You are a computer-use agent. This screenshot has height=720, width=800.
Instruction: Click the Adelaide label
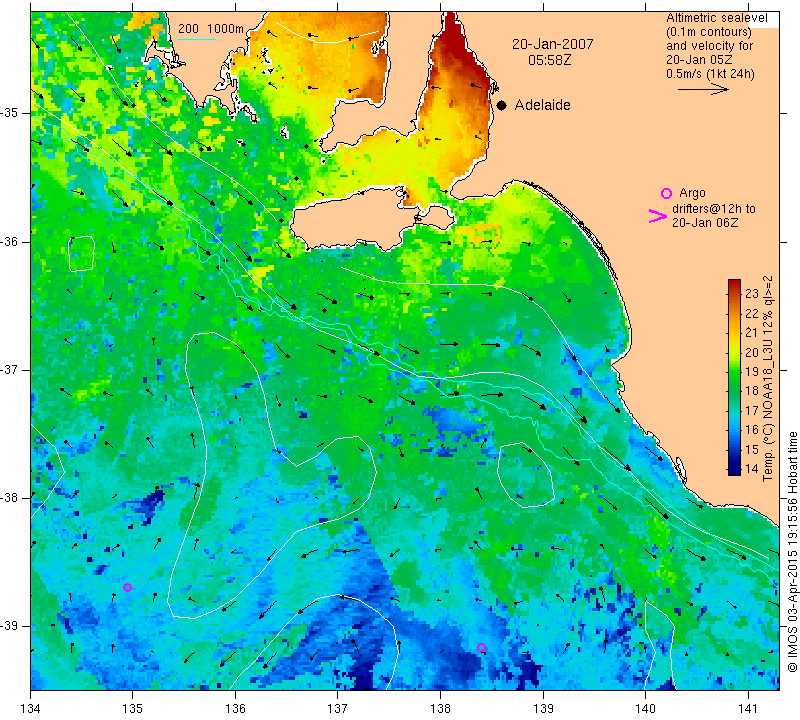point(542,105)
